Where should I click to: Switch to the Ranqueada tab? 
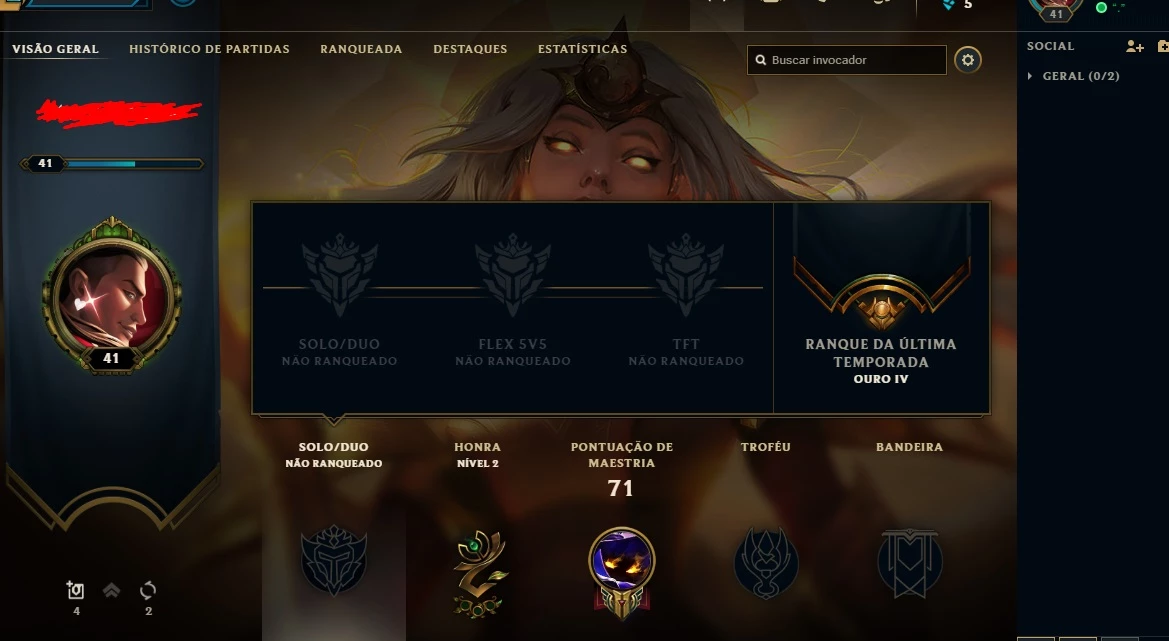361,49
